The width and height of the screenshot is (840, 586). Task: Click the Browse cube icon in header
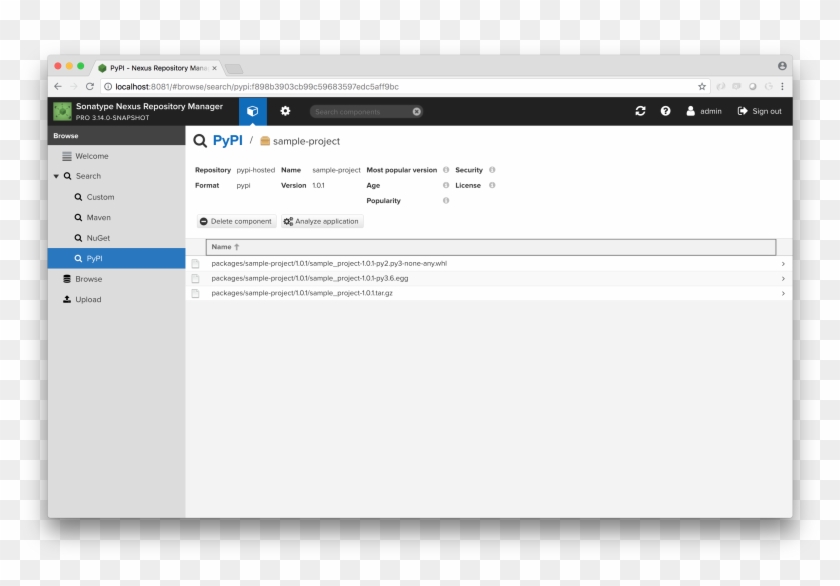tap(253, 111)
